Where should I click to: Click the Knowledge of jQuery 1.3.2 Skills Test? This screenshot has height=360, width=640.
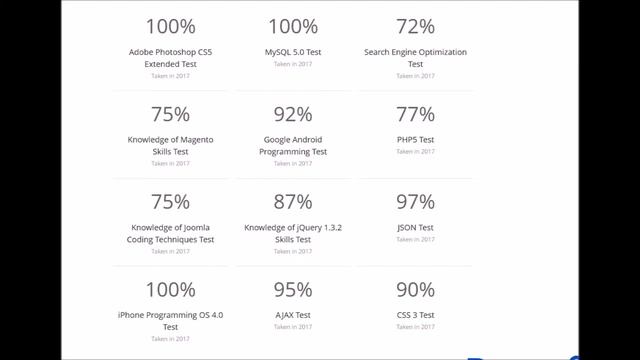293,233
